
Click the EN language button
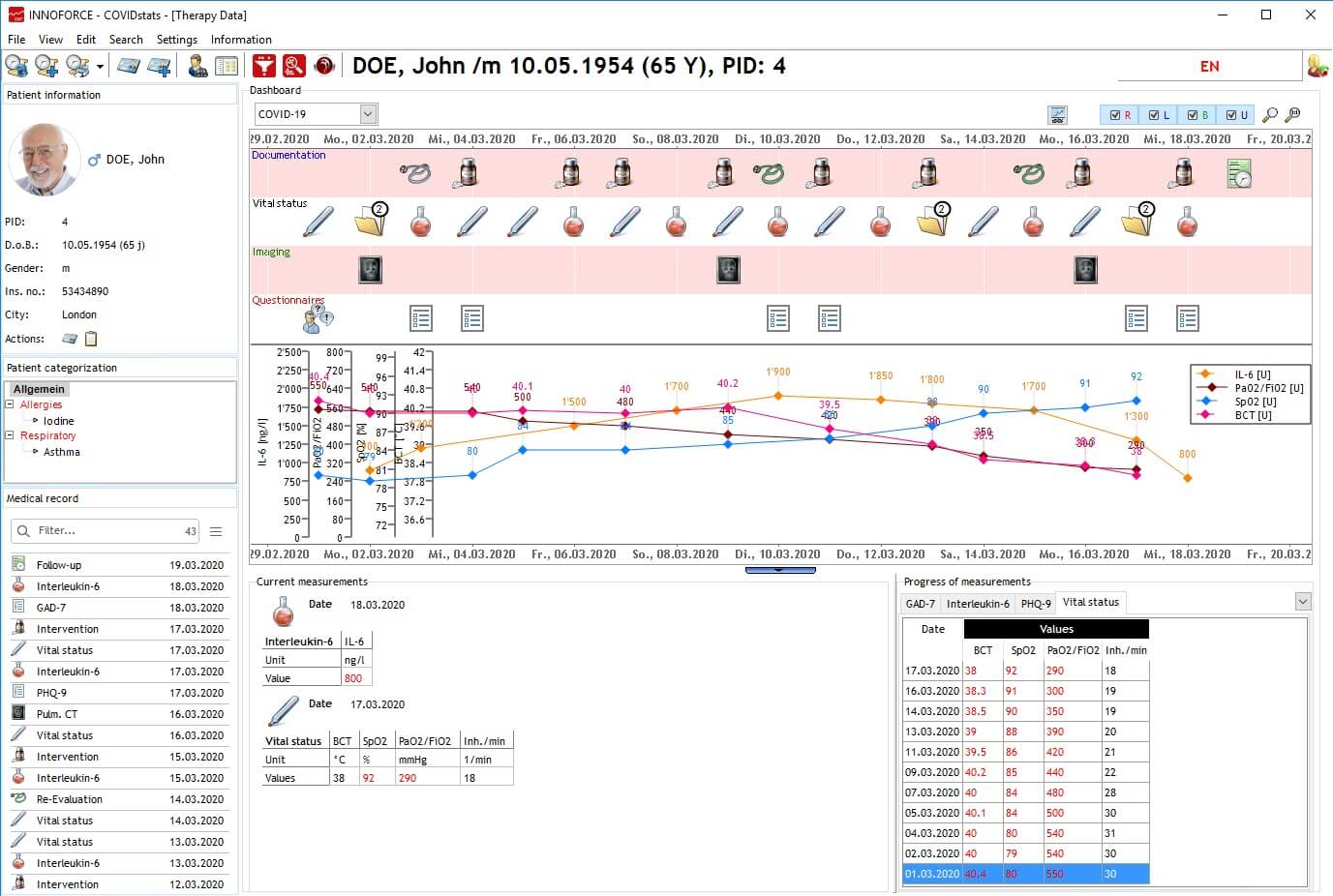(x=1210, y=66)
